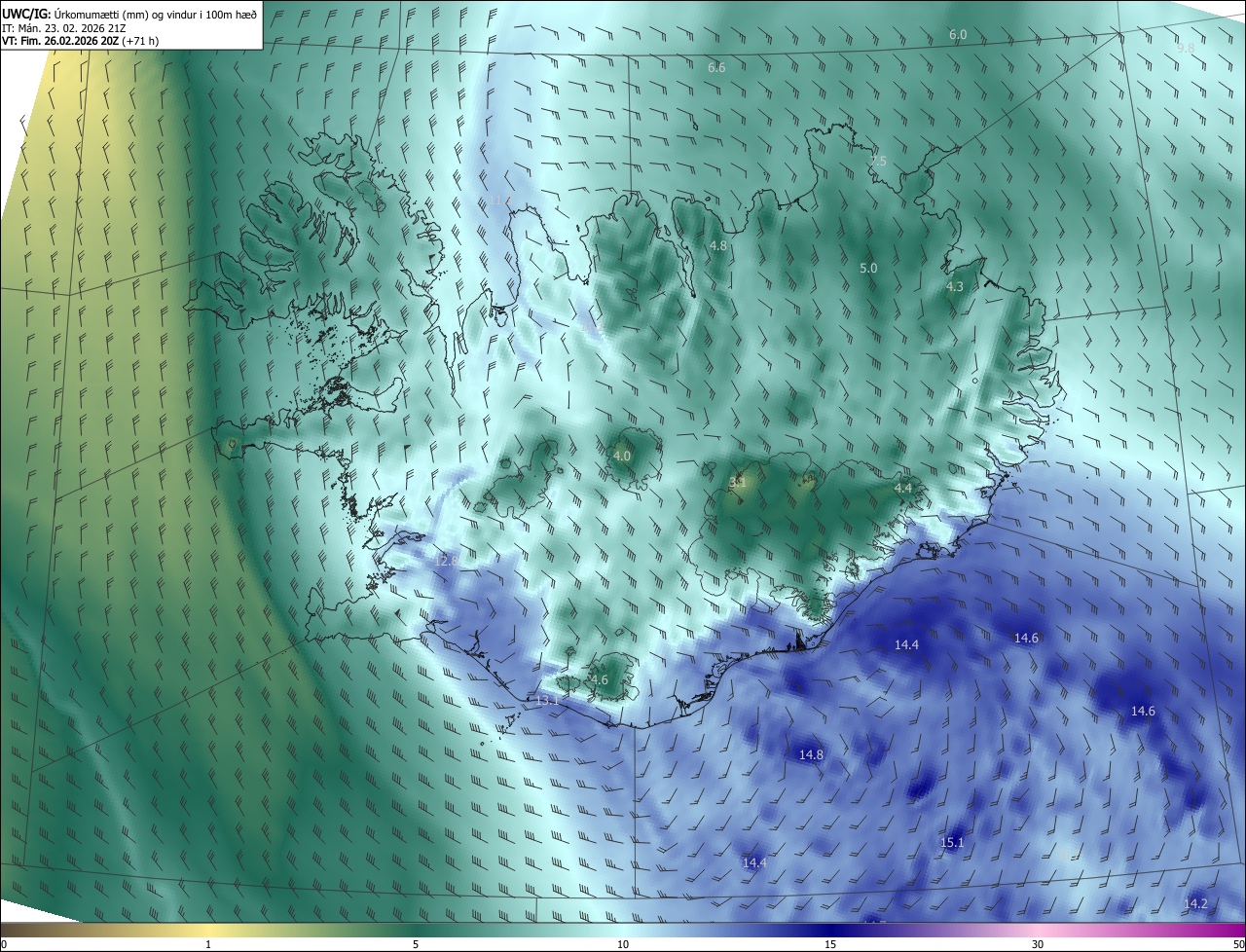Click the 5.0 value label on the map
This screenshot has height=952, width=1246.
(868, 268)
